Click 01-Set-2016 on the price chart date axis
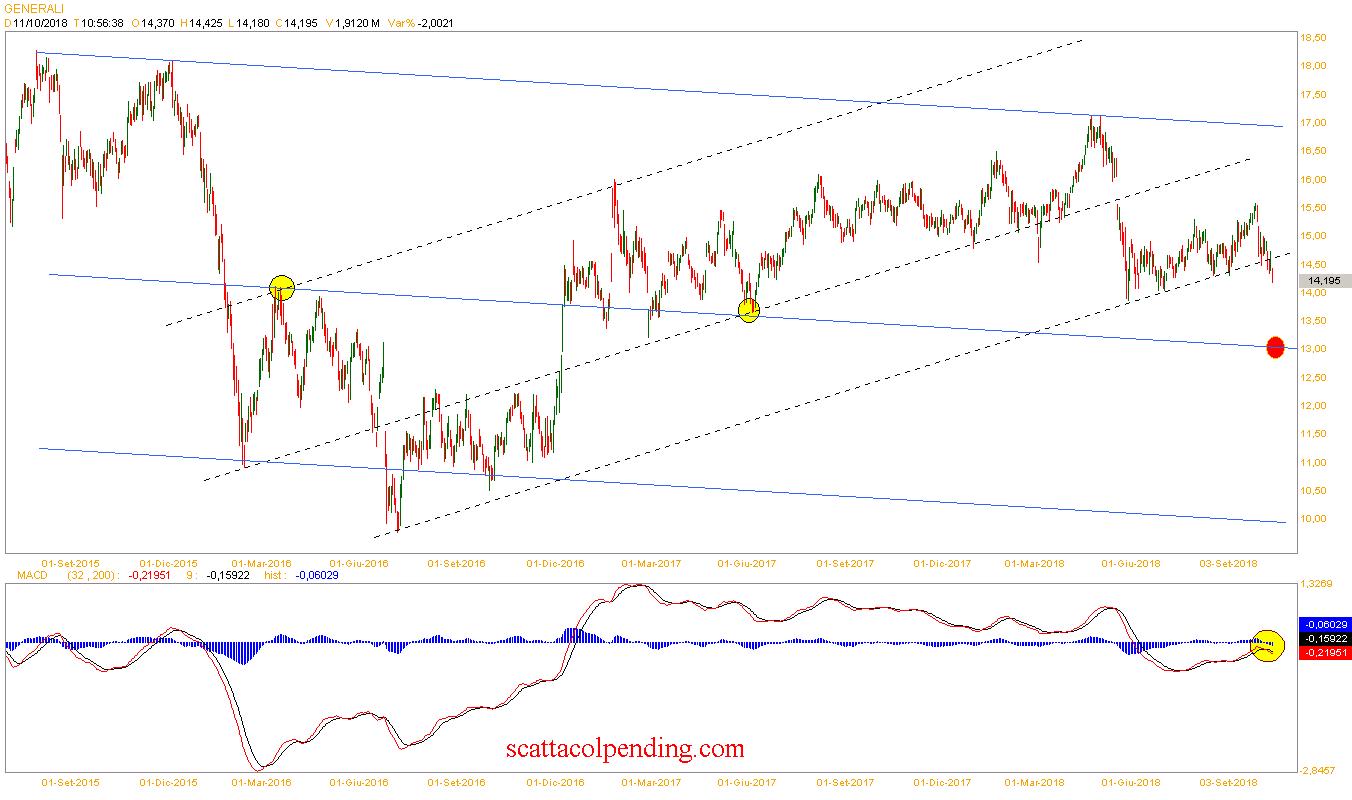This screenshot has height=800, width=1352. click(x=456, y=563)
